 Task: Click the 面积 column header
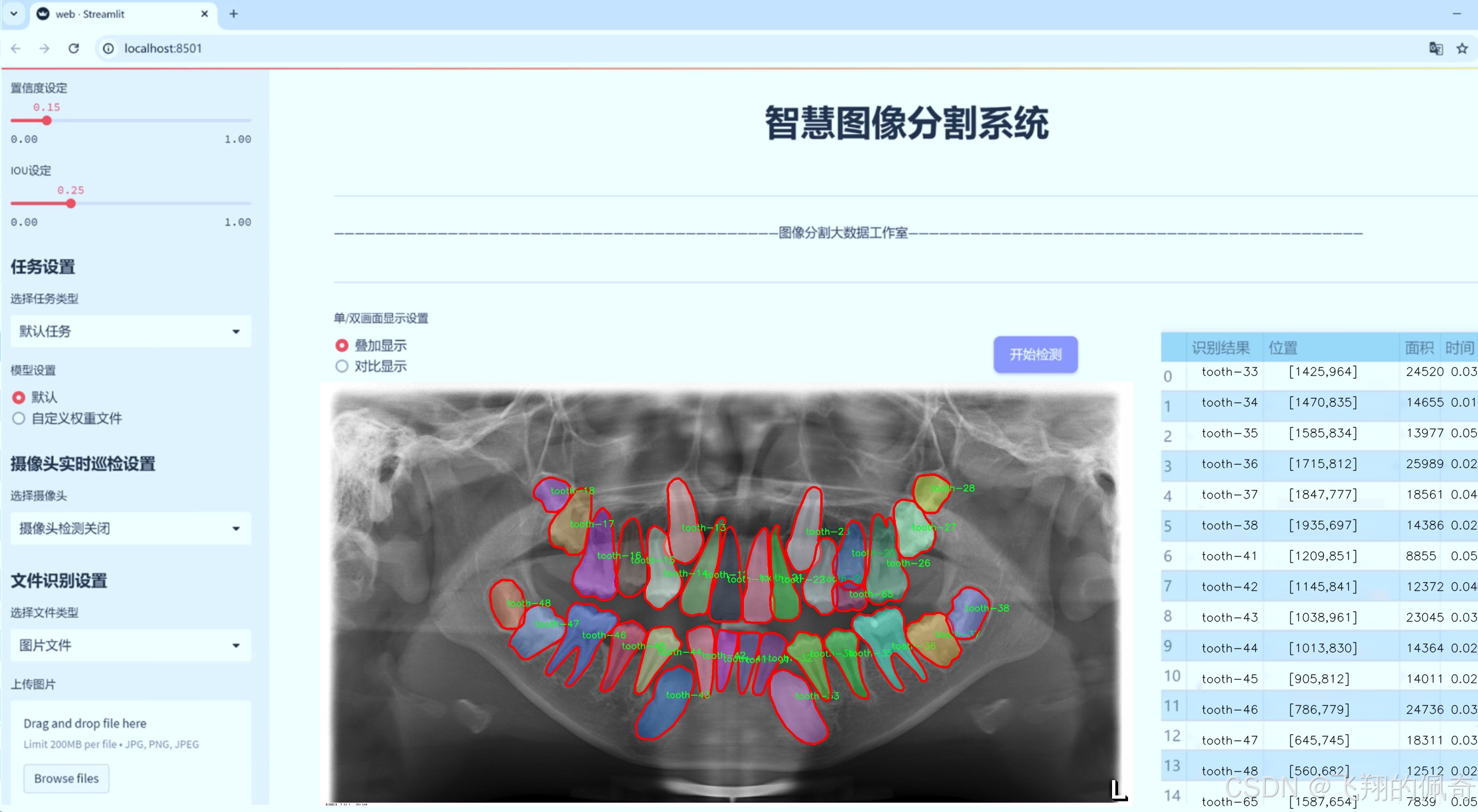click(1419, 347)
